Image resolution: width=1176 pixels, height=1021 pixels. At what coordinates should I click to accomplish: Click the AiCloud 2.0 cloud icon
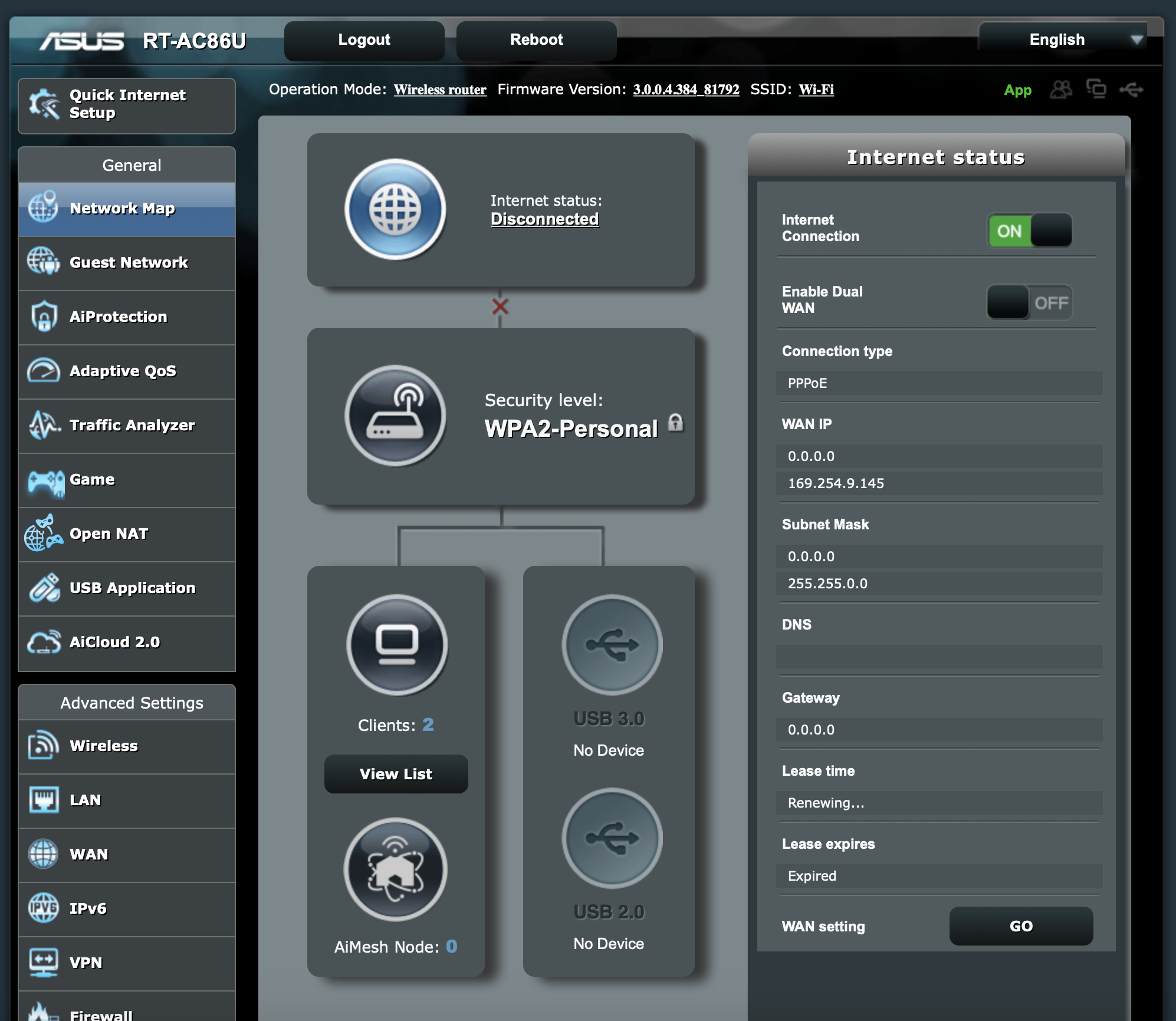click(44, 642)
